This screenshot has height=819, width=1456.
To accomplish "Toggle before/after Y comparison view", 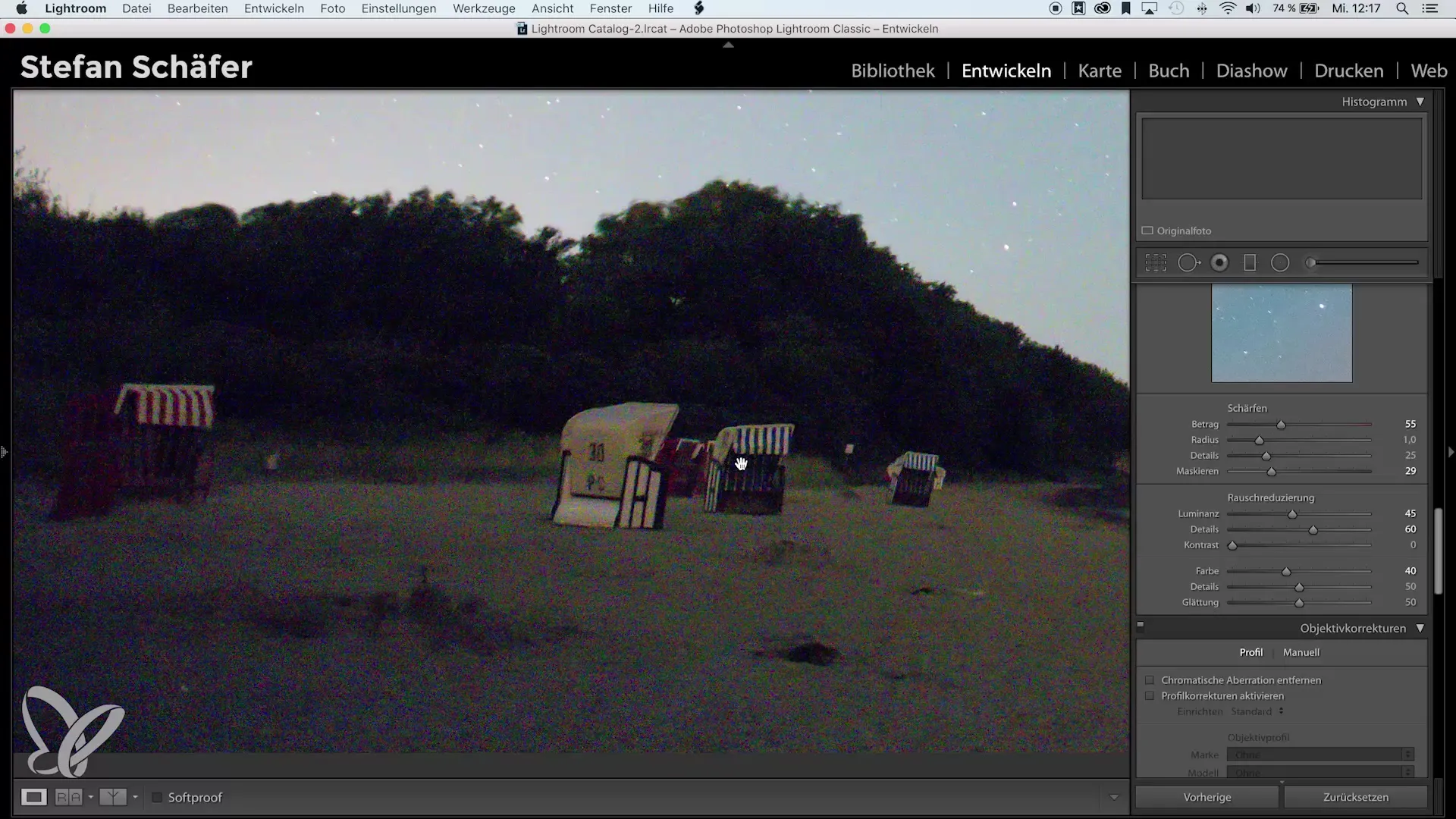I will click(x=113, y=797).
